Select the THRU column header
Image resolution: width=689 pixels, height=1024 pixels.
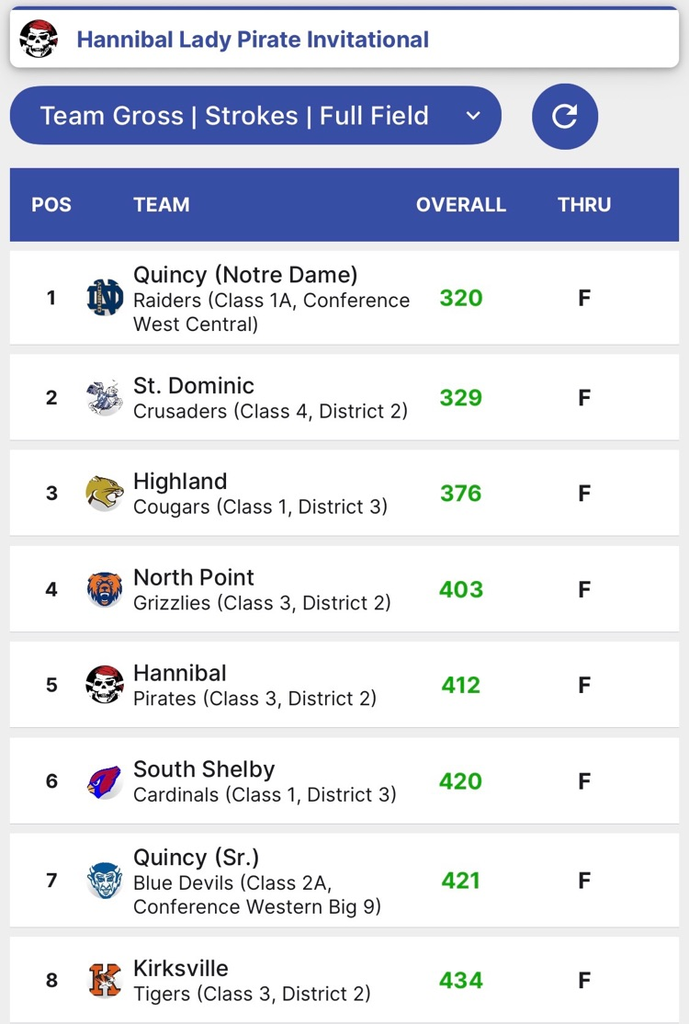point(584,205)
